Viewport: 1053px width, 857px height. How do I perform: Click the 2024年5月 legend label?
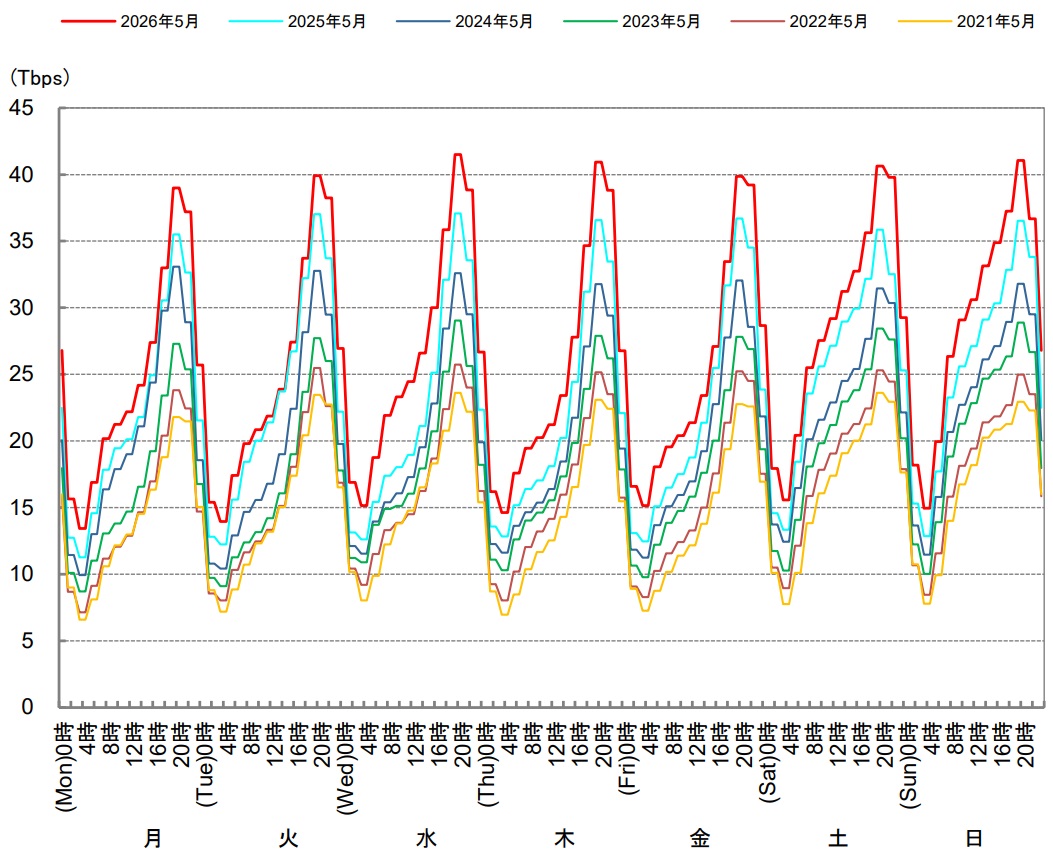[x=494, y=21]
